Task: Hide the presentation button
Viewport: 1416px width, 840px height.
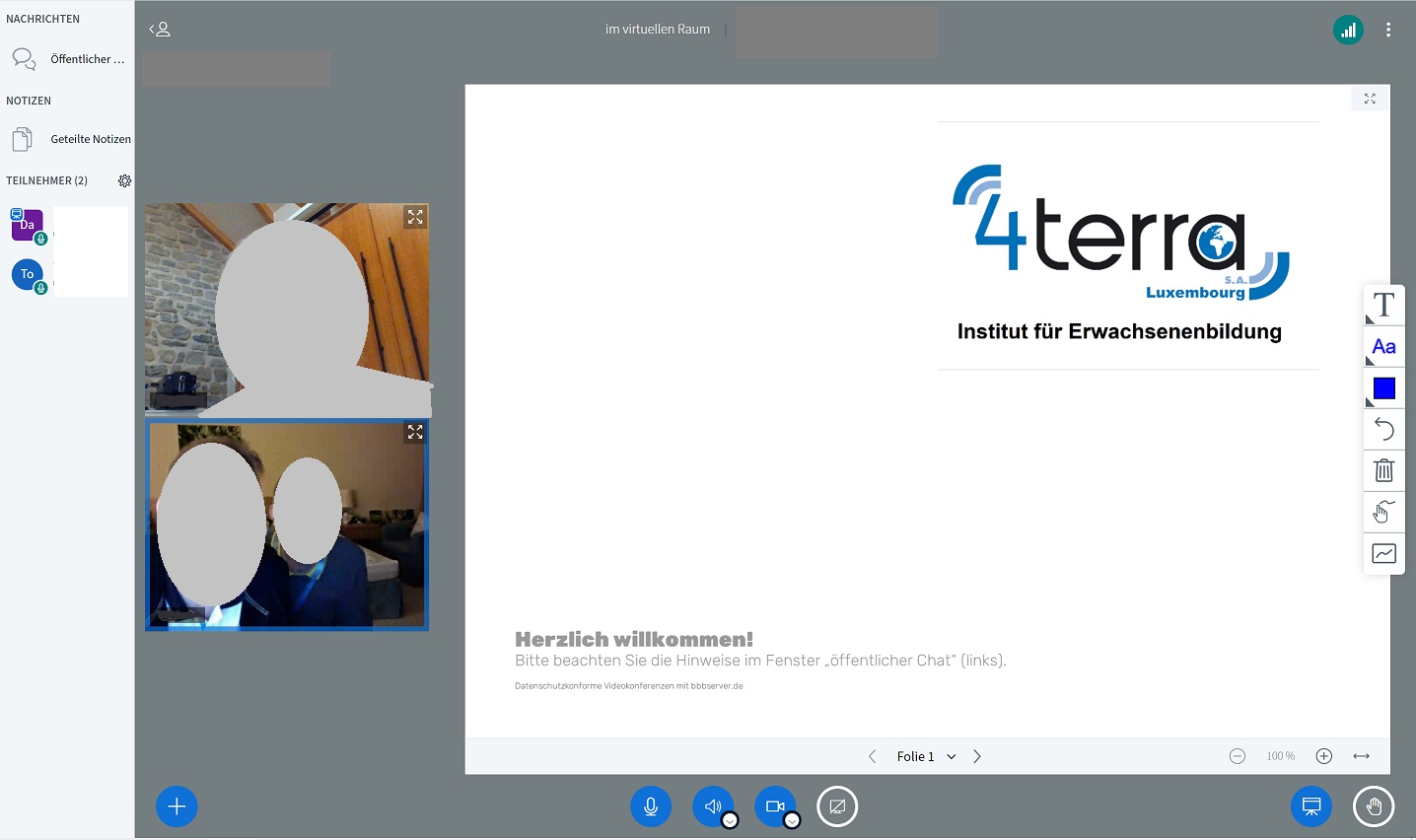Action: point(1311,806)
